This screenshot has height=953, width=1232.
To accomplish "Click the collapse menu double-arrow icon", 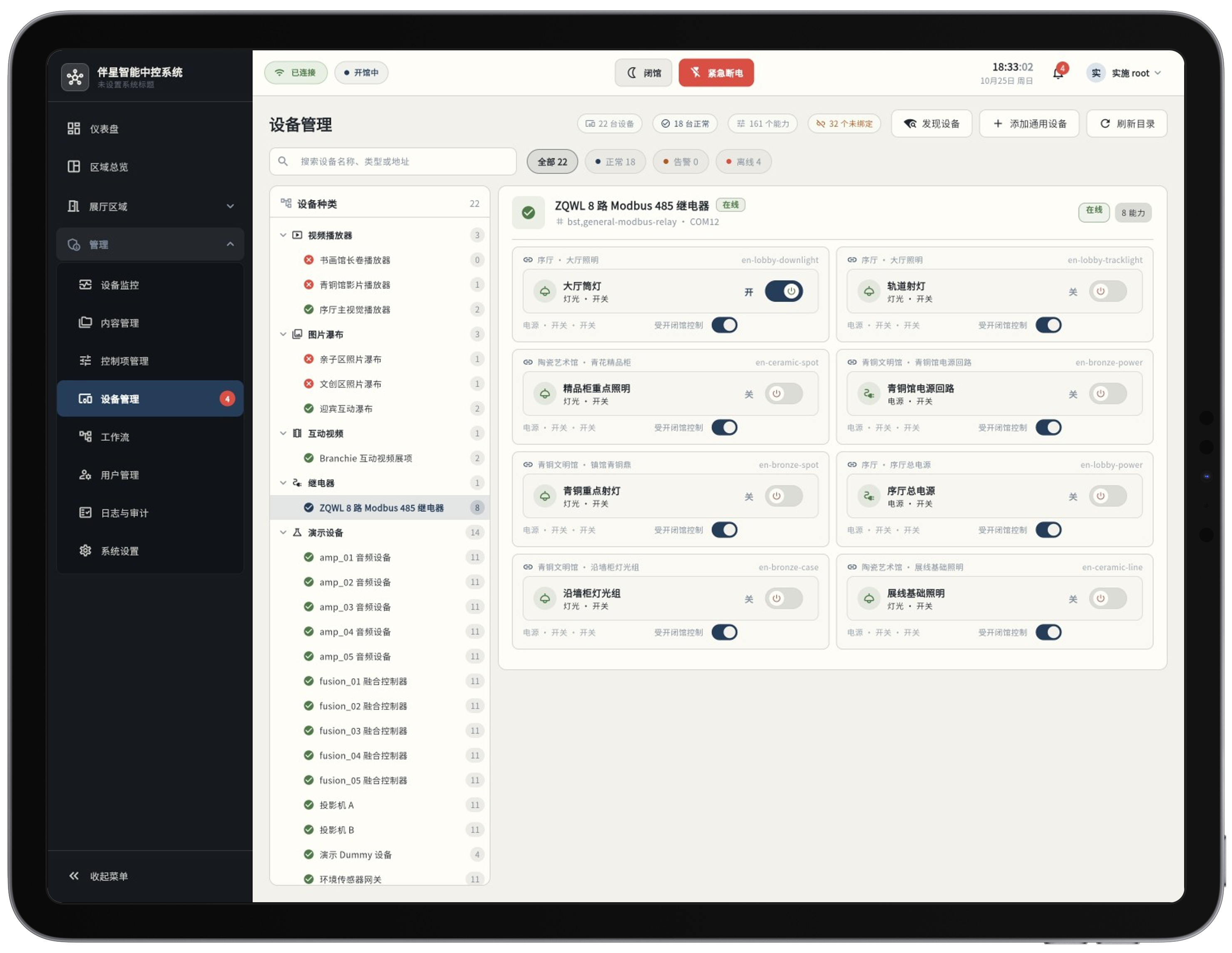I will [x=74, y=876].
